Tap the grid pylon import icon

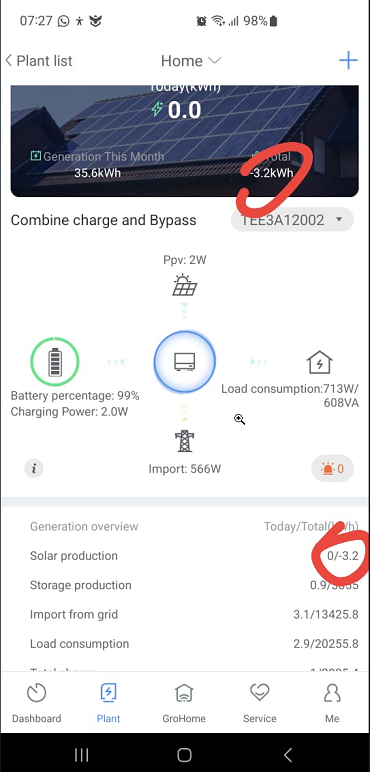coord(185,441)
